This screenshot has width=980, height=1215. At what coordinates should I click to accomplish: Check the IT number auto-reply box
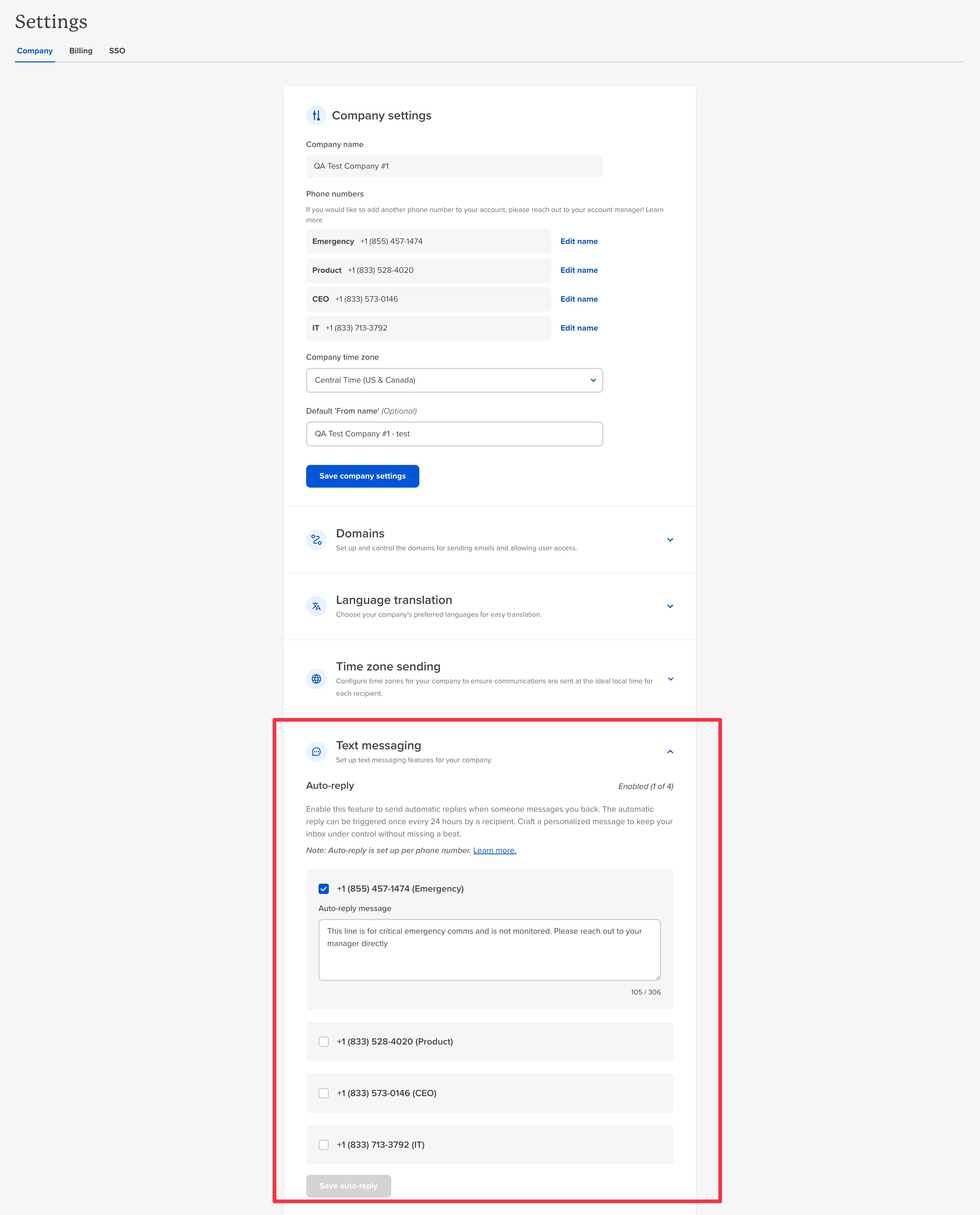323,1144
